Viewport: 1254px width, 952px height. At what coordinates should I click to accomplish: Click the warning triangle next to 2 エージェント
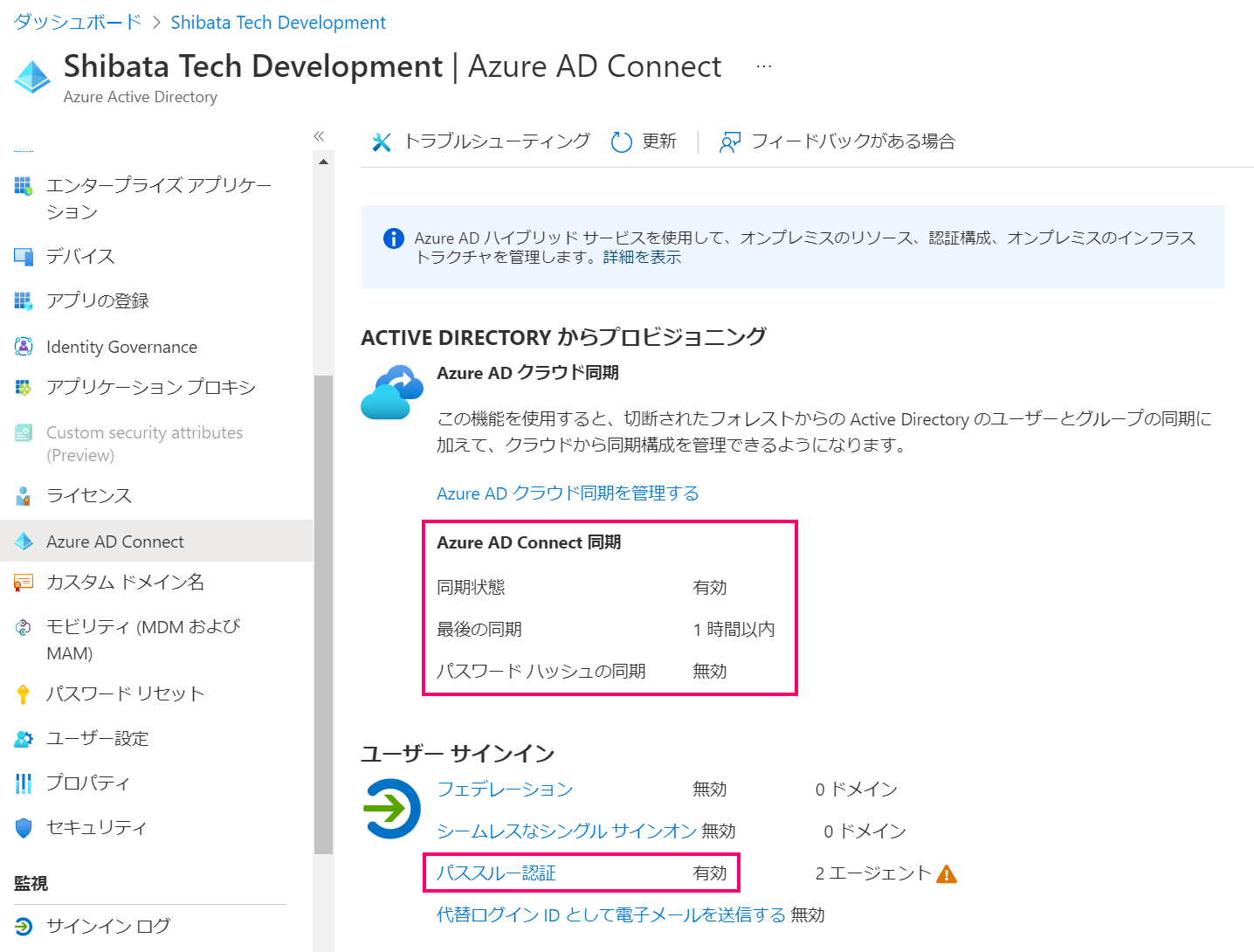tap(947, 873)
